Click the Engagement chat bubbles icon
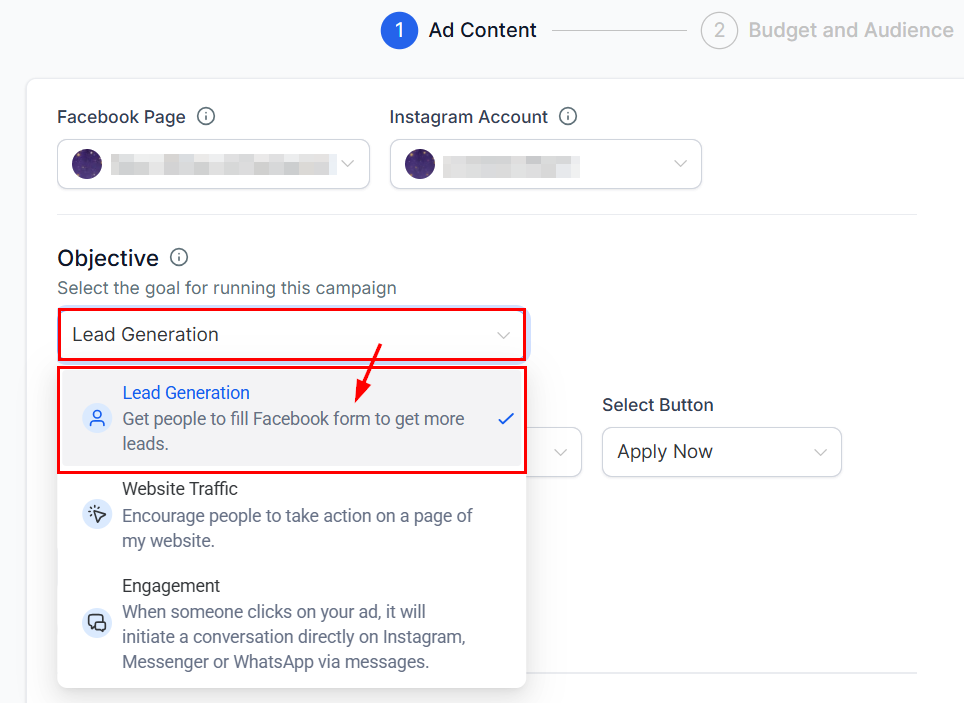The image size is (964, 703). click(97, 623)
